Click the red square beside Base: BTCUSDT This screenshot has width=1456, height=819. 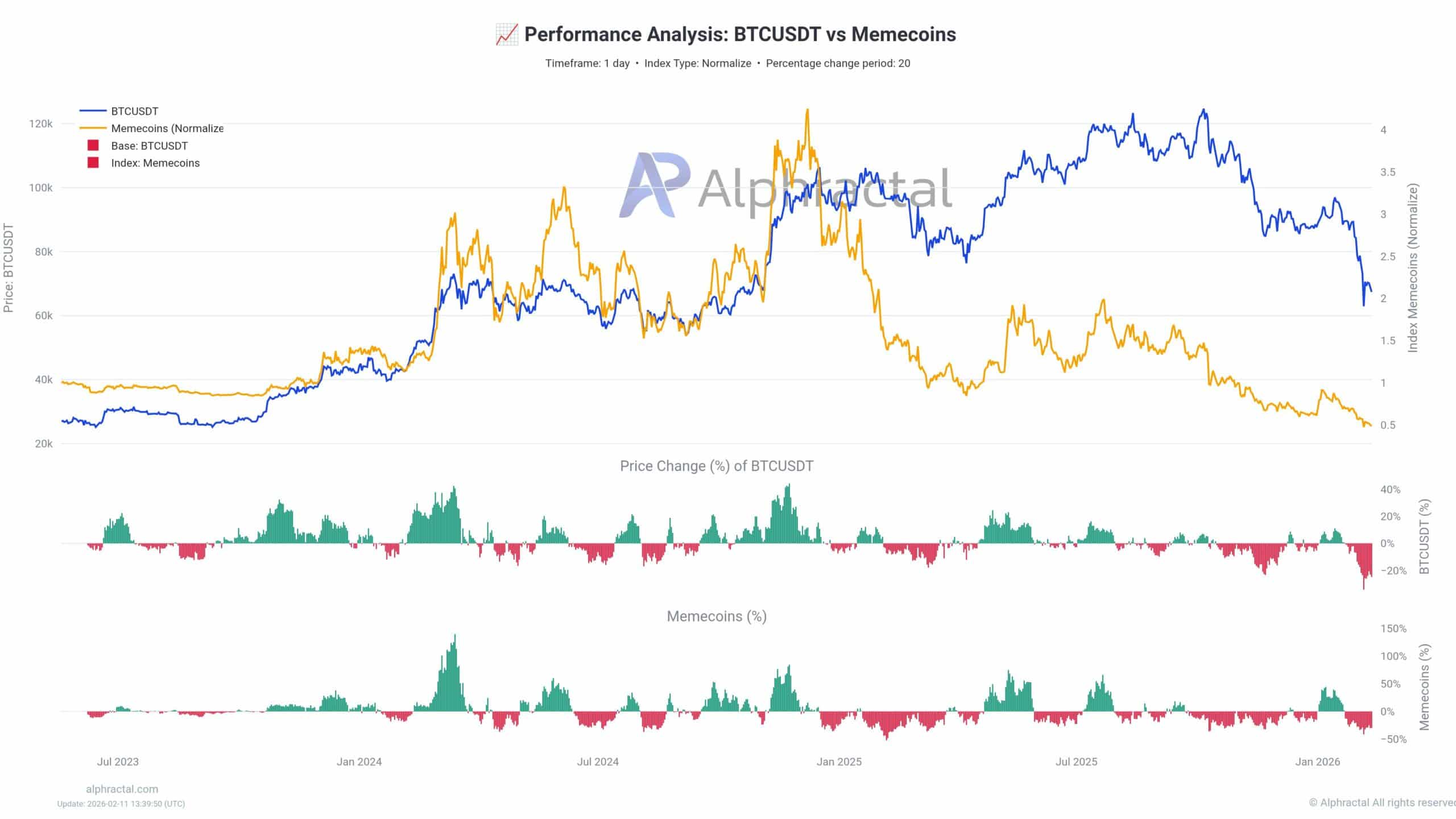[93, 146]
